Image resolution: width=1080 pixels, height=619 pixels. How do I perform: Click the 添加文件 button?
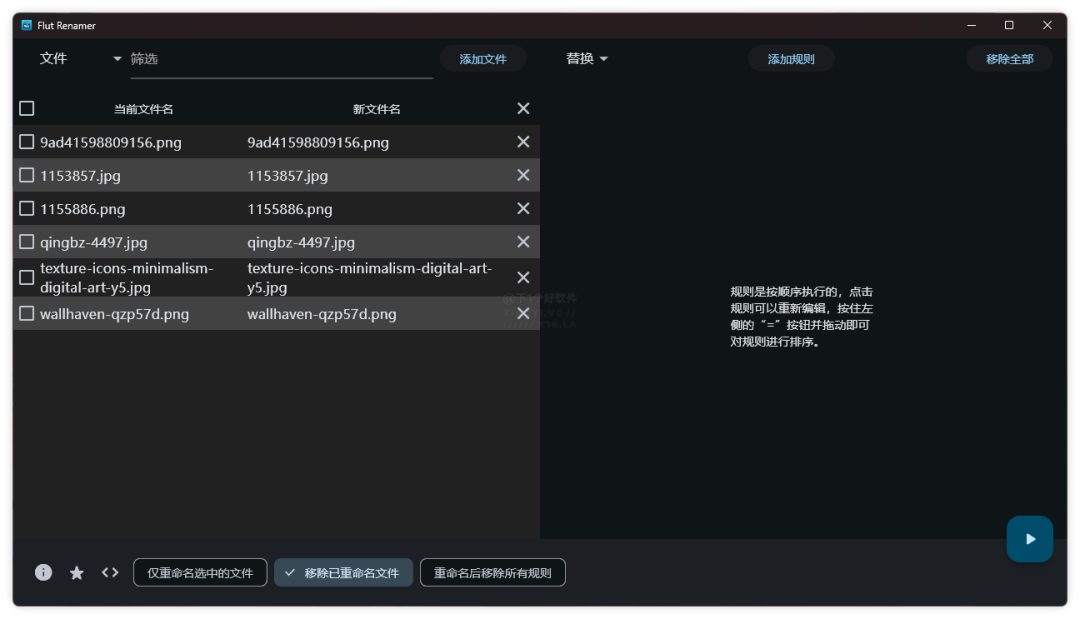[x=483, y=58]
